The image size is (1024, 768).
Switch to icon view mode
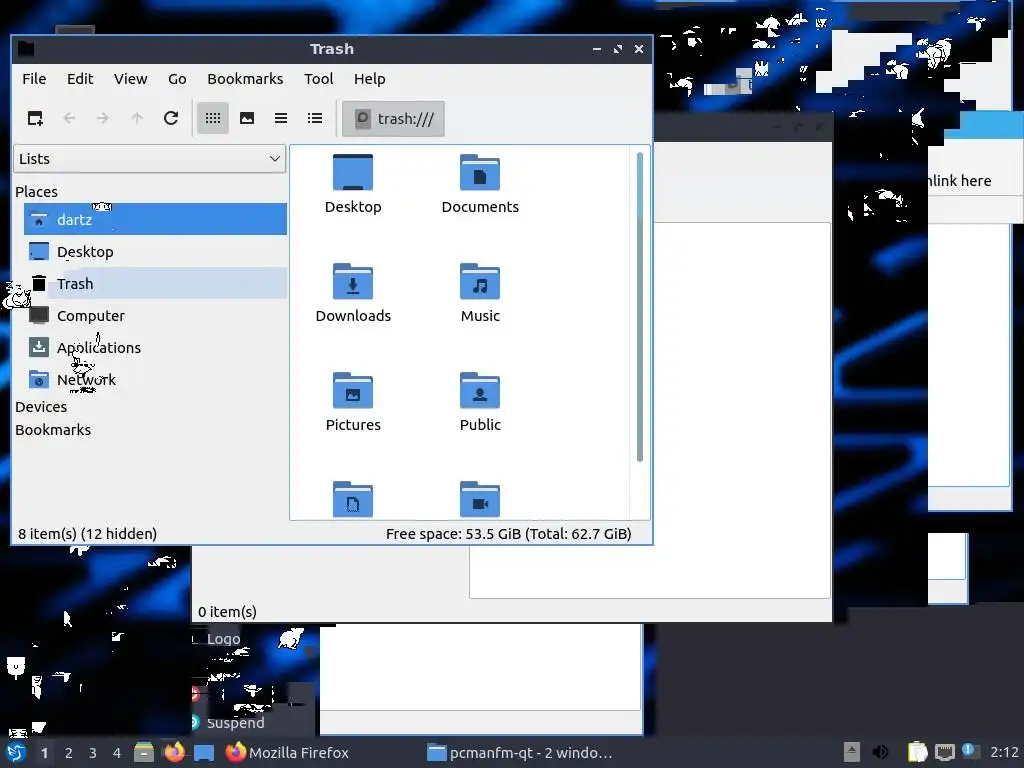(213, 118)
